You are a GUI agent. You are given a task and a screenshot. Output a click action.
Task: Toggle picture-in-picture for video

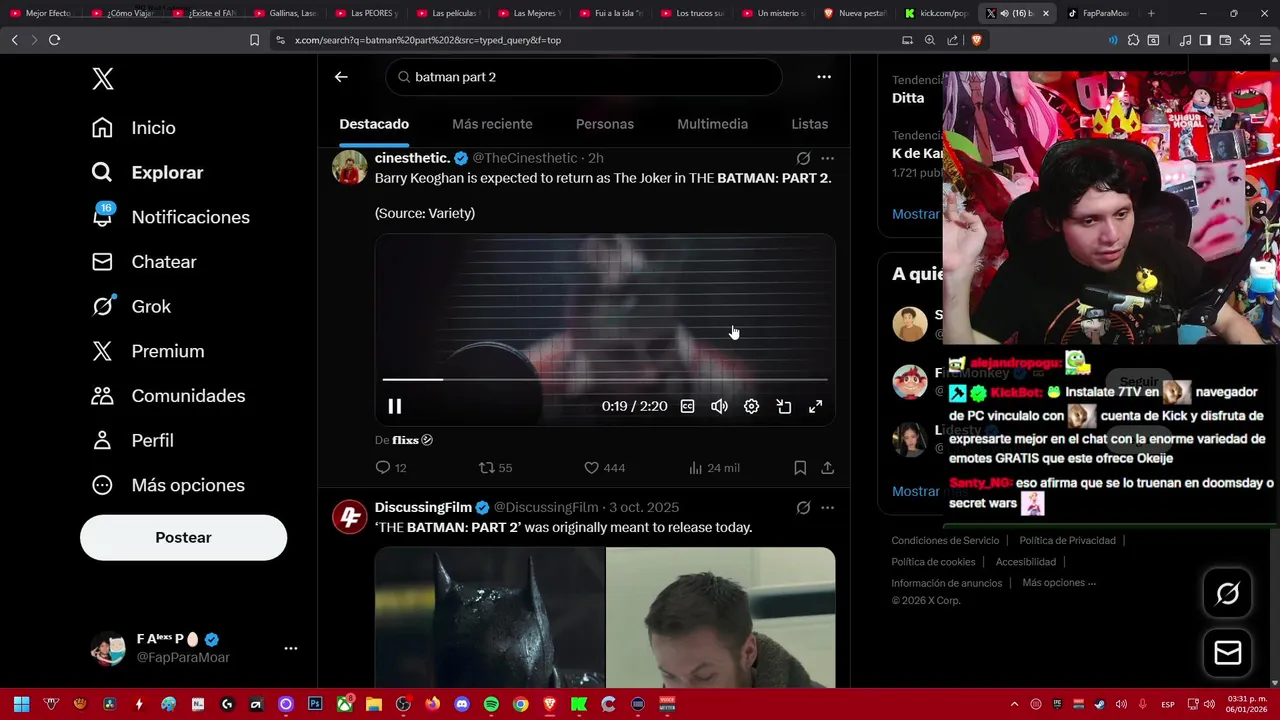coord(784,406)
